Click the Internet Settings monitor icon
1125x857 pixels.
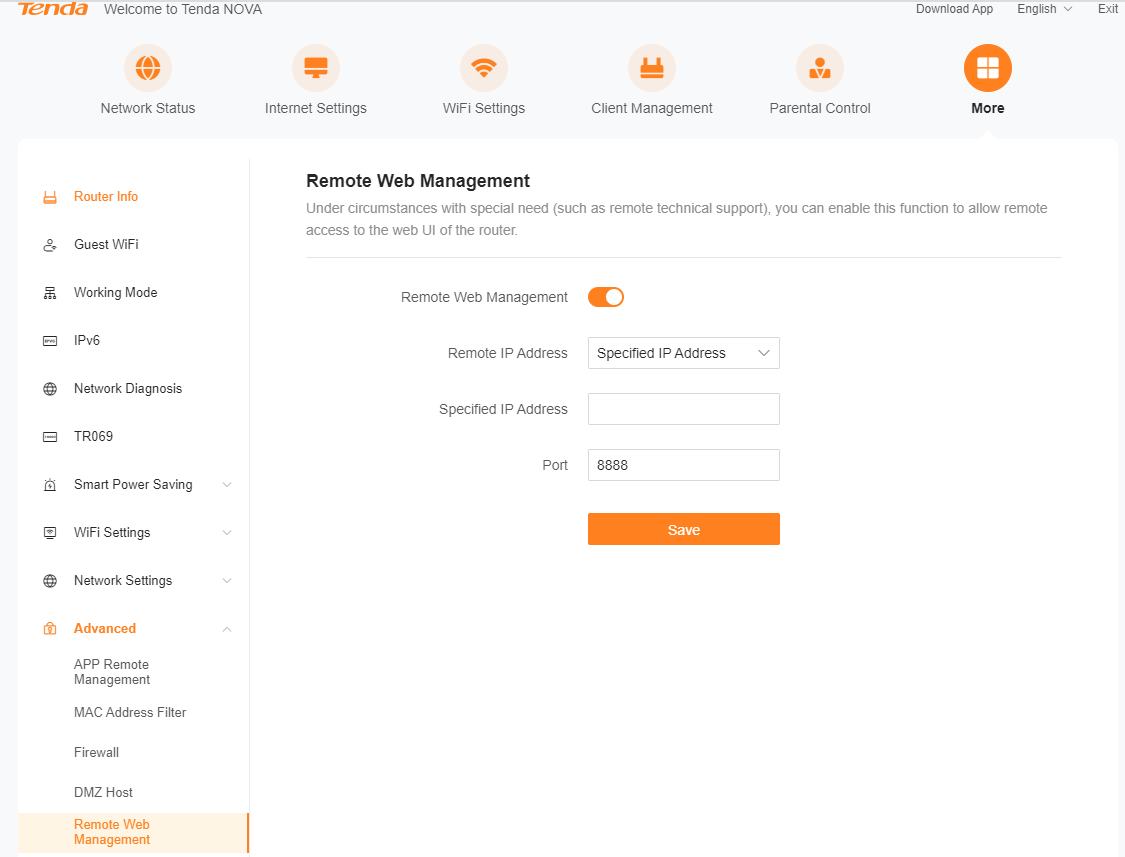316,68
